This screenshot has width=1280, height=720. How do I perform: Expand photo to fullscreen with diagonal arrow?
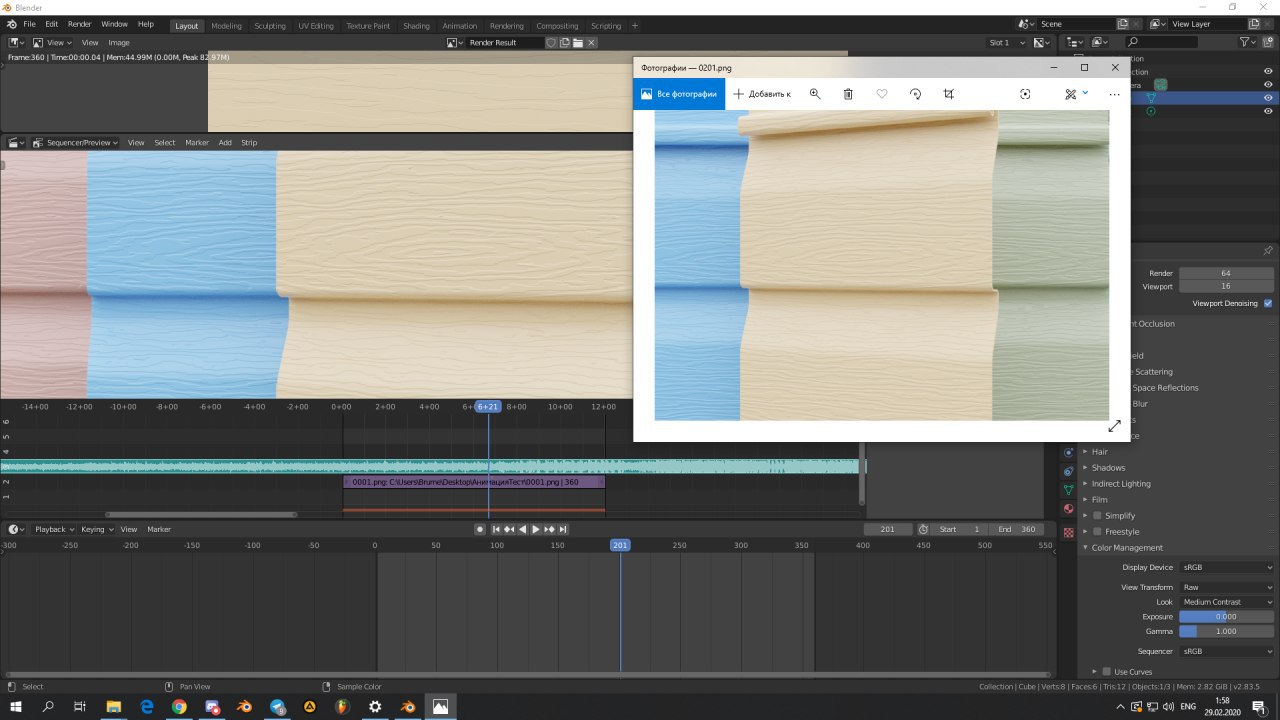click(1115, 426)
